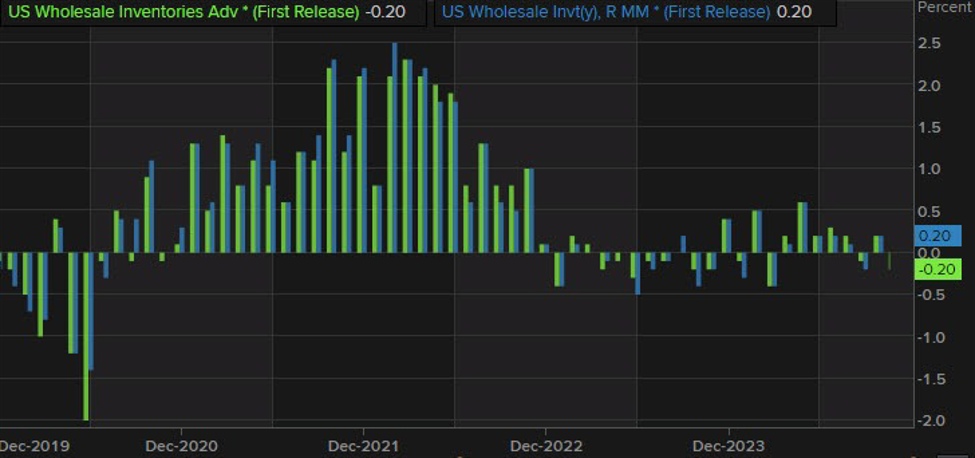
Task: Select the Dec-2021 x-axis label
Action: (361, 445)
